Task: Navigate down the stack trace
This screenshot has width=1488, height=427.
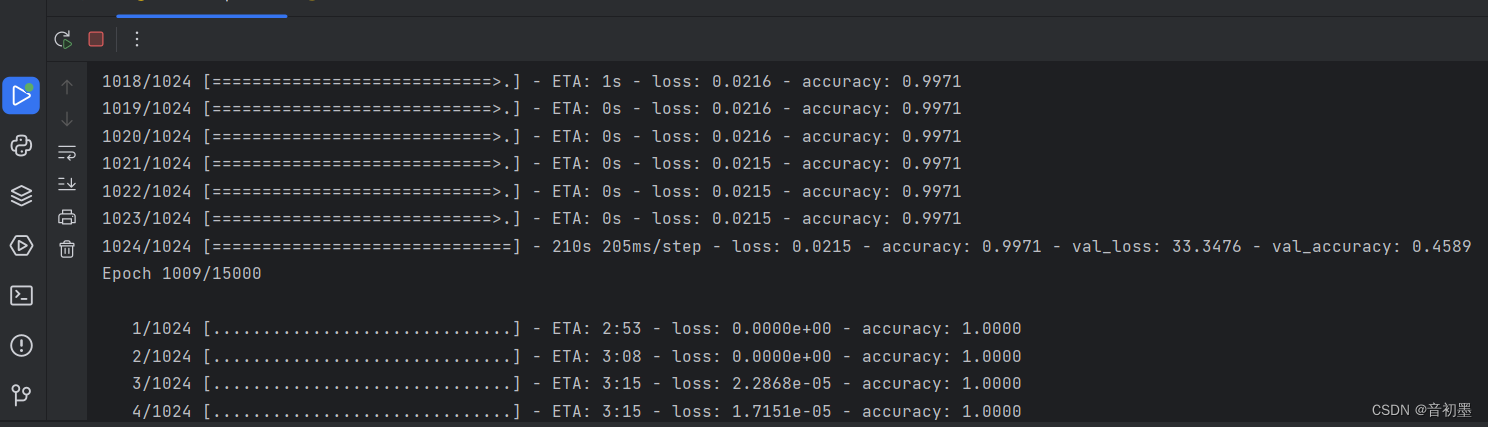Action: [x=67, y=120]
